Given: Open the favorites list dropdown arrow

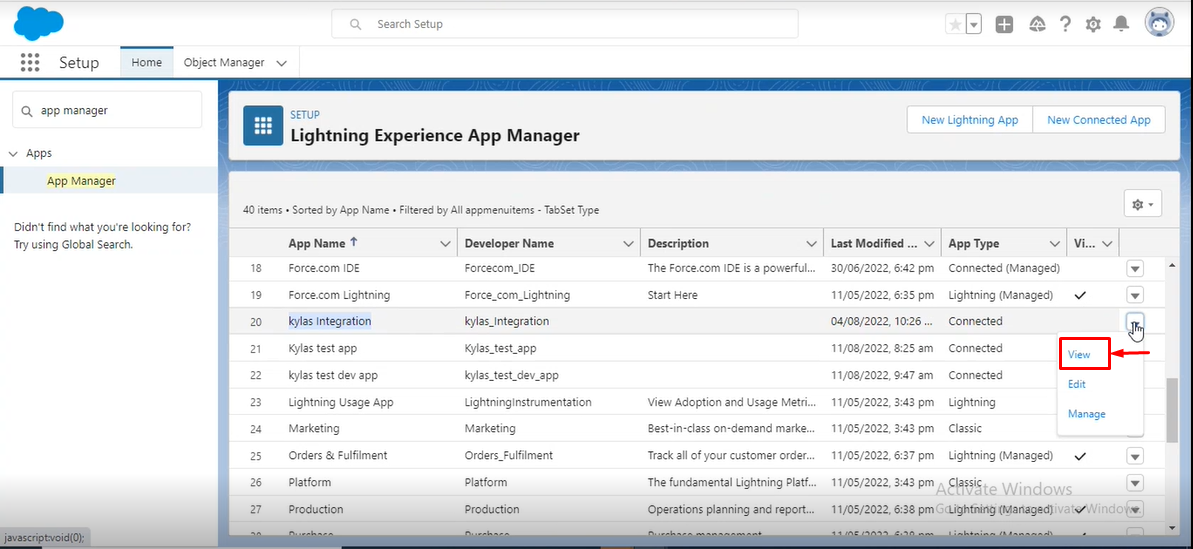Looking at the screenshot, I should (x=974, y=24).
